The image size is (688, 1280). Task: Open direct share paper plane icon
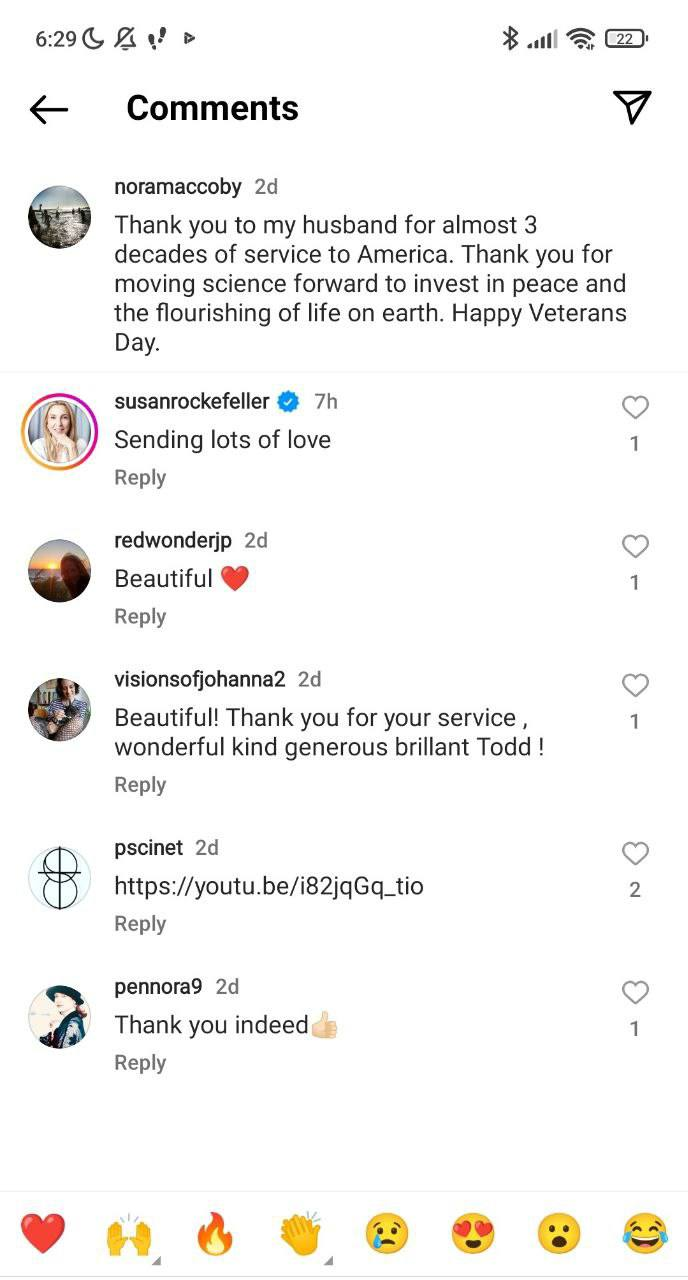click(631, 107)
